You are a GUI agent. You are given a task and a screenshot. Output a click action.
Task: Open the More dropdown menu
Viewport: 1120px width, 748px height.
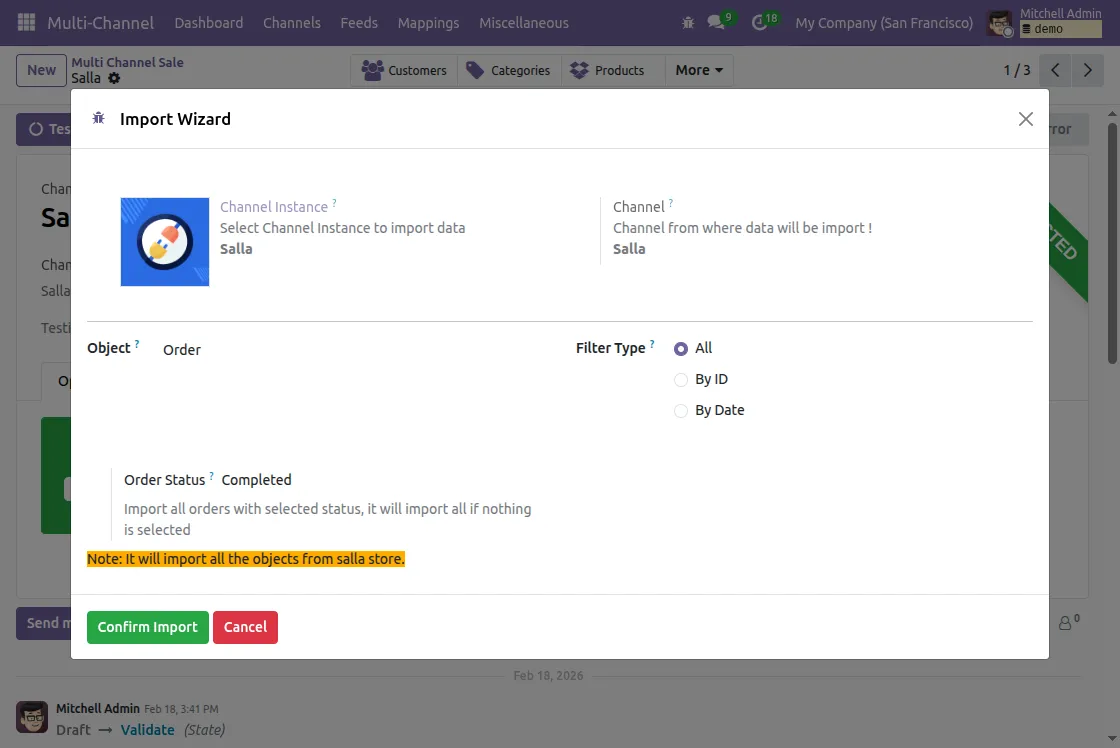698,70
